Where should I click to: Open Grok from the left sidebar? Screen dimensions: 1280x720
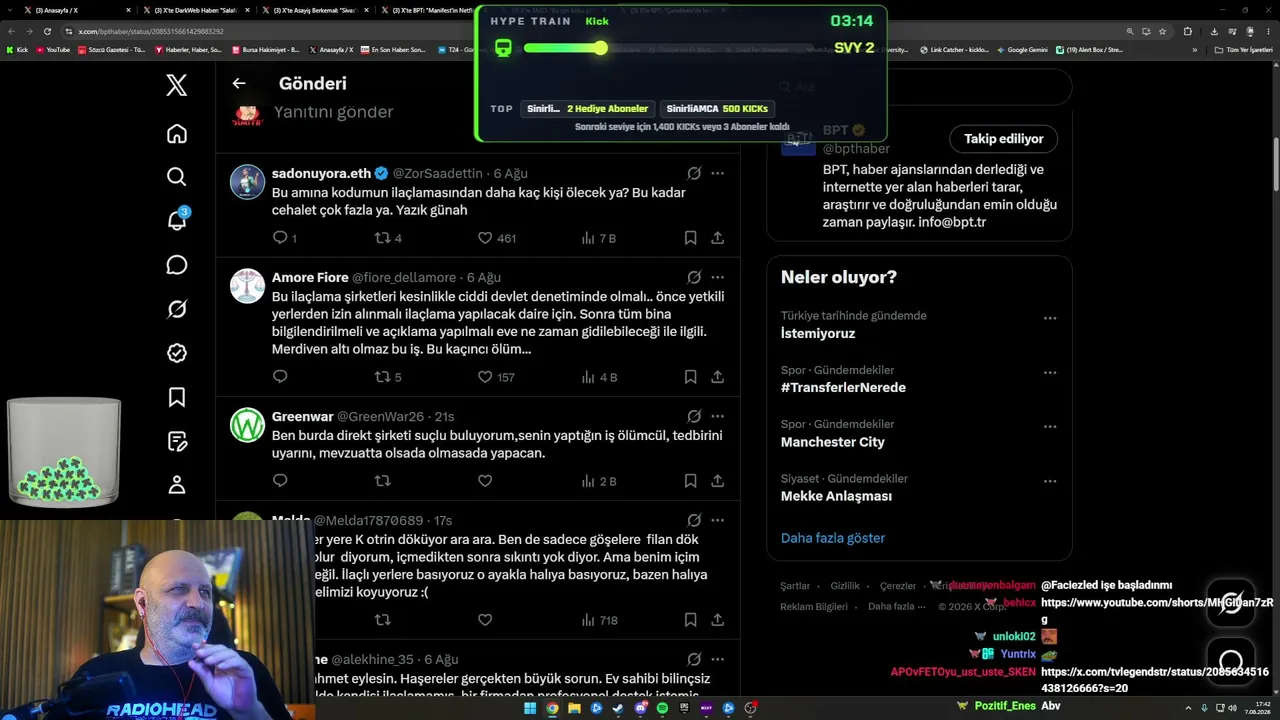coord(177,309)
